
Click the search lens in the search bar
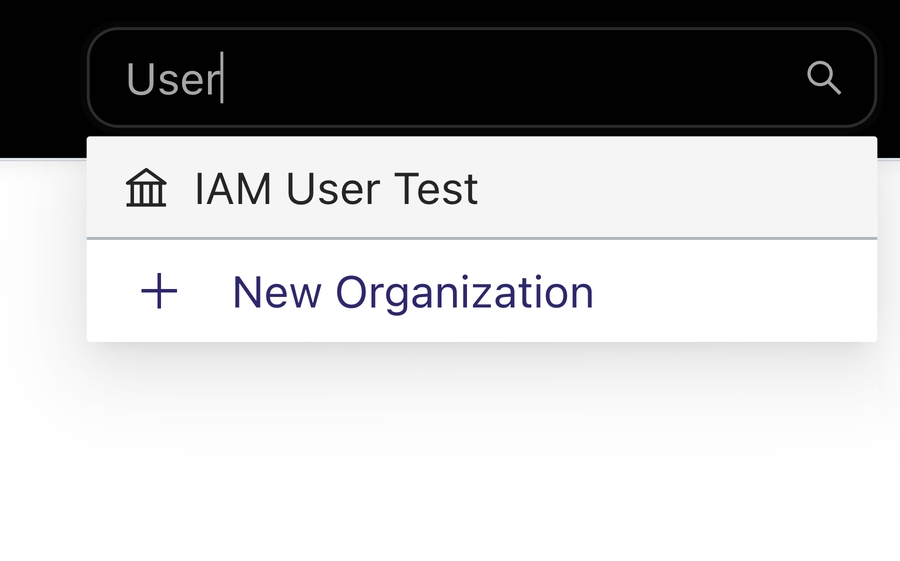(823, 77)
